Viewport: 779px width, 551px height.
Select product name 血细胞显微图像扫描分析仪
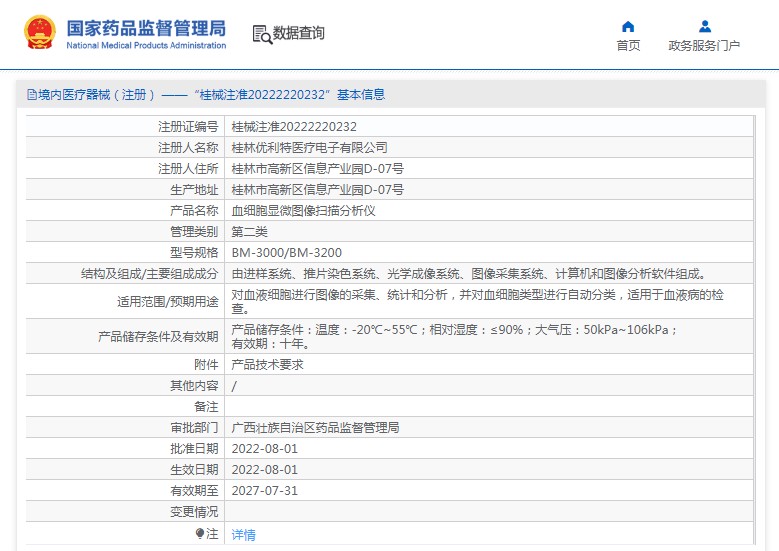pyautogui.click(x=304, y=211)
